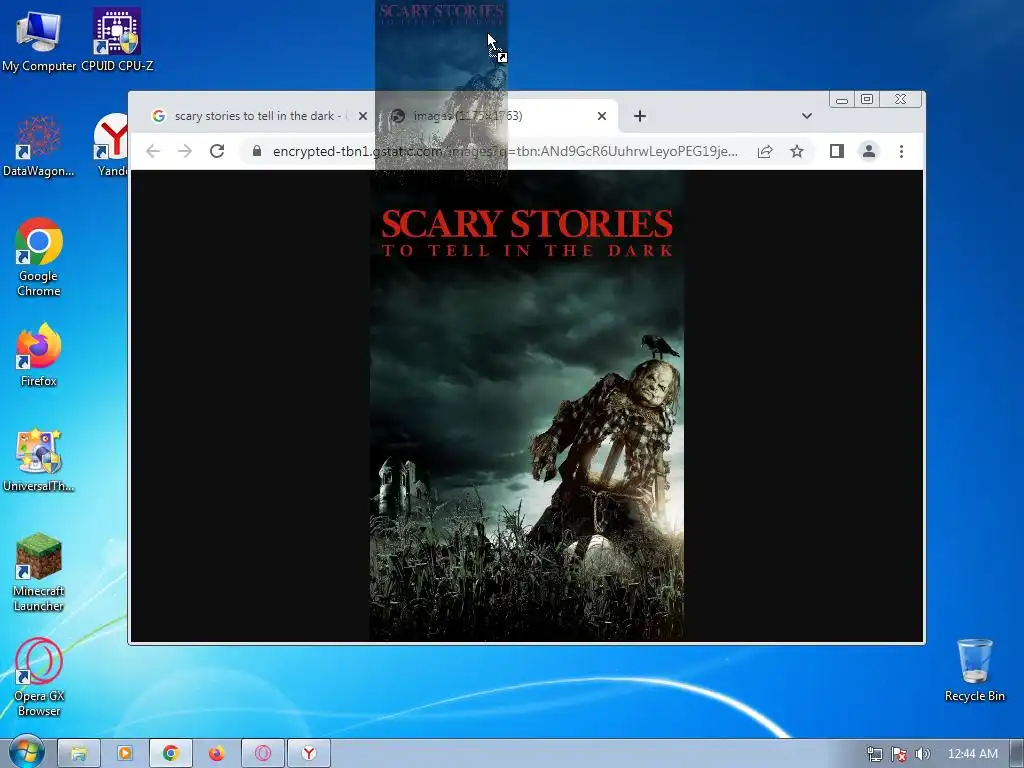Open a new tab with plus button

tap(640, 116)
